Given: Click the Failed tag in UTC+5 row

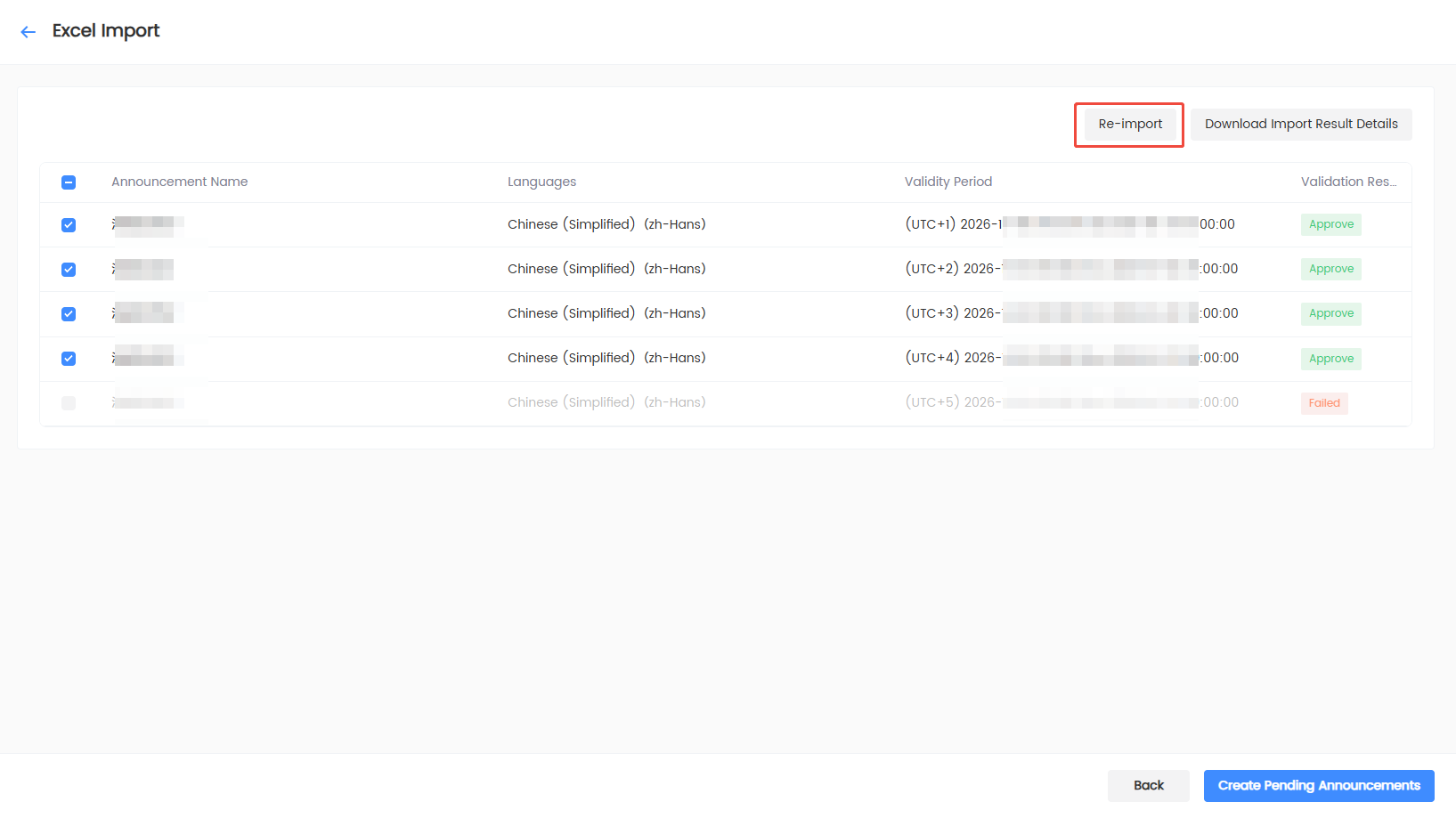Looking at the screenshot, I should (x=1324, y=403).
